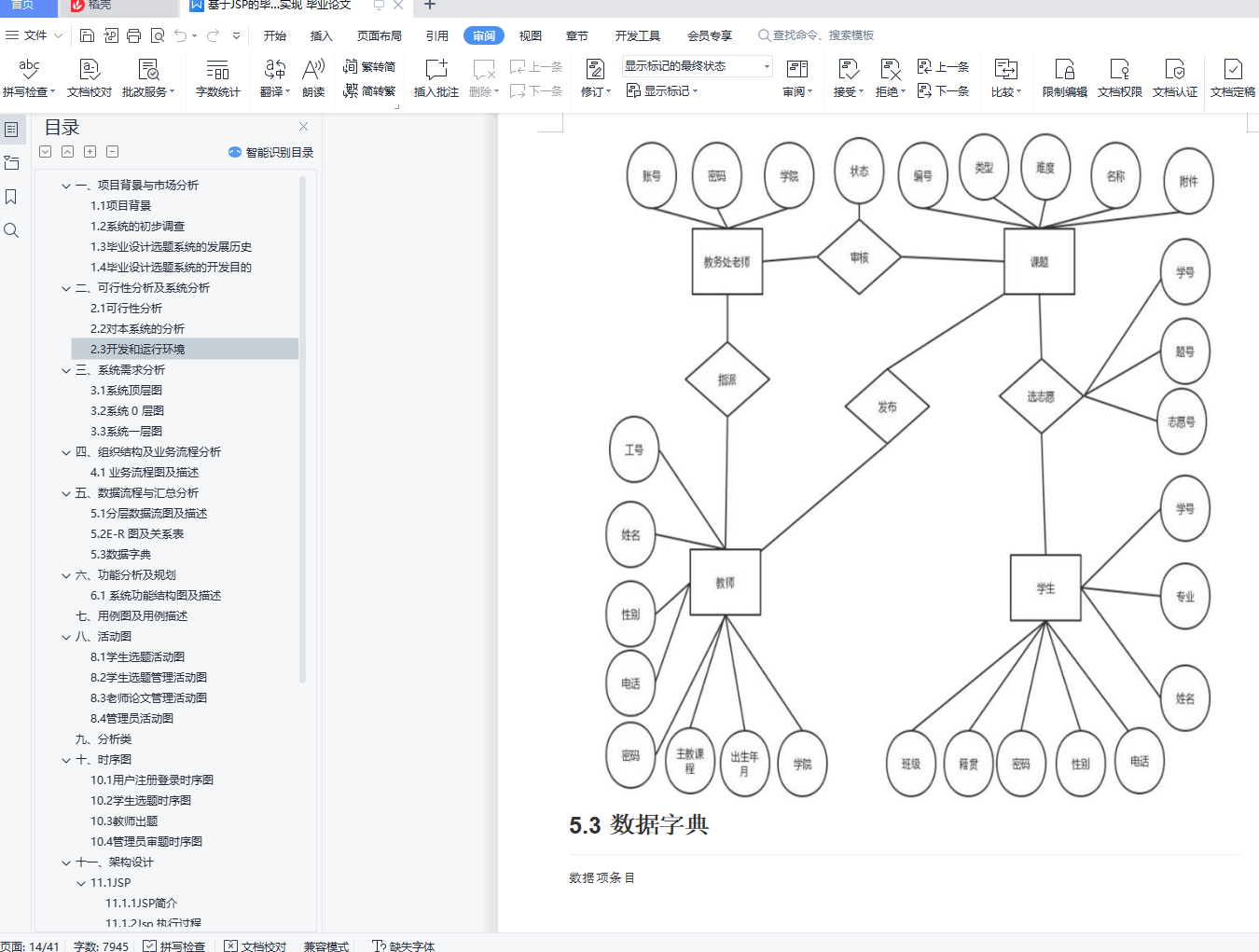The width and height of the screenshot is (1259, 952).
Task: Jump to outline item 5.2E-R 图及关系表
Action: [x=137, y=534]
